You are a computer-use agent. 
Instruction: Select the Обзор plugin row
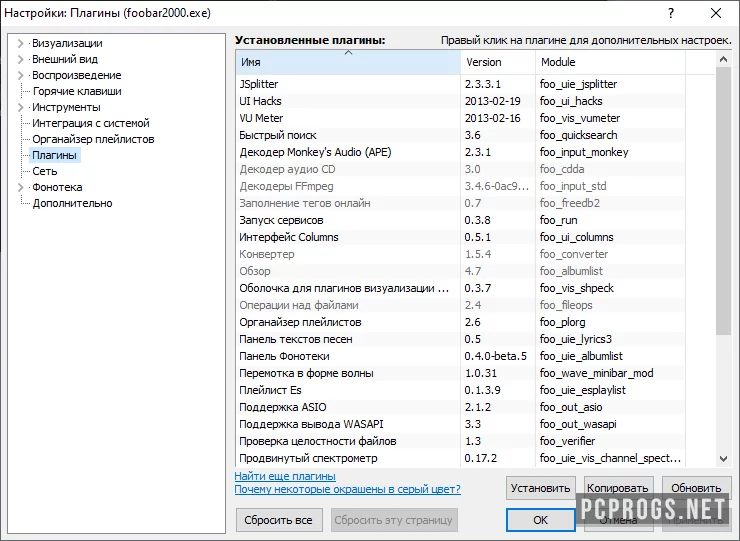(x=460, y=271)
